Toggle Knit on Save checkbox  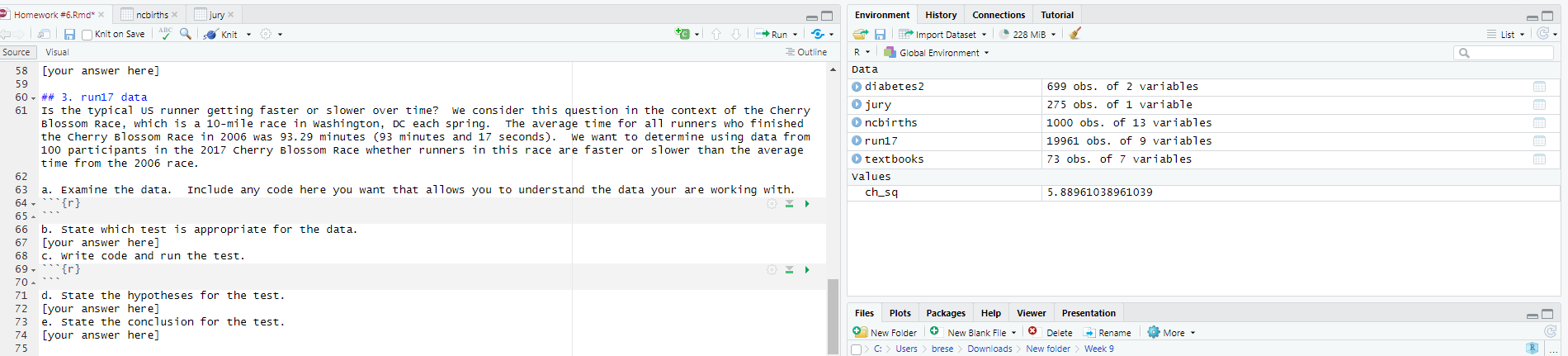pos(87,35)
